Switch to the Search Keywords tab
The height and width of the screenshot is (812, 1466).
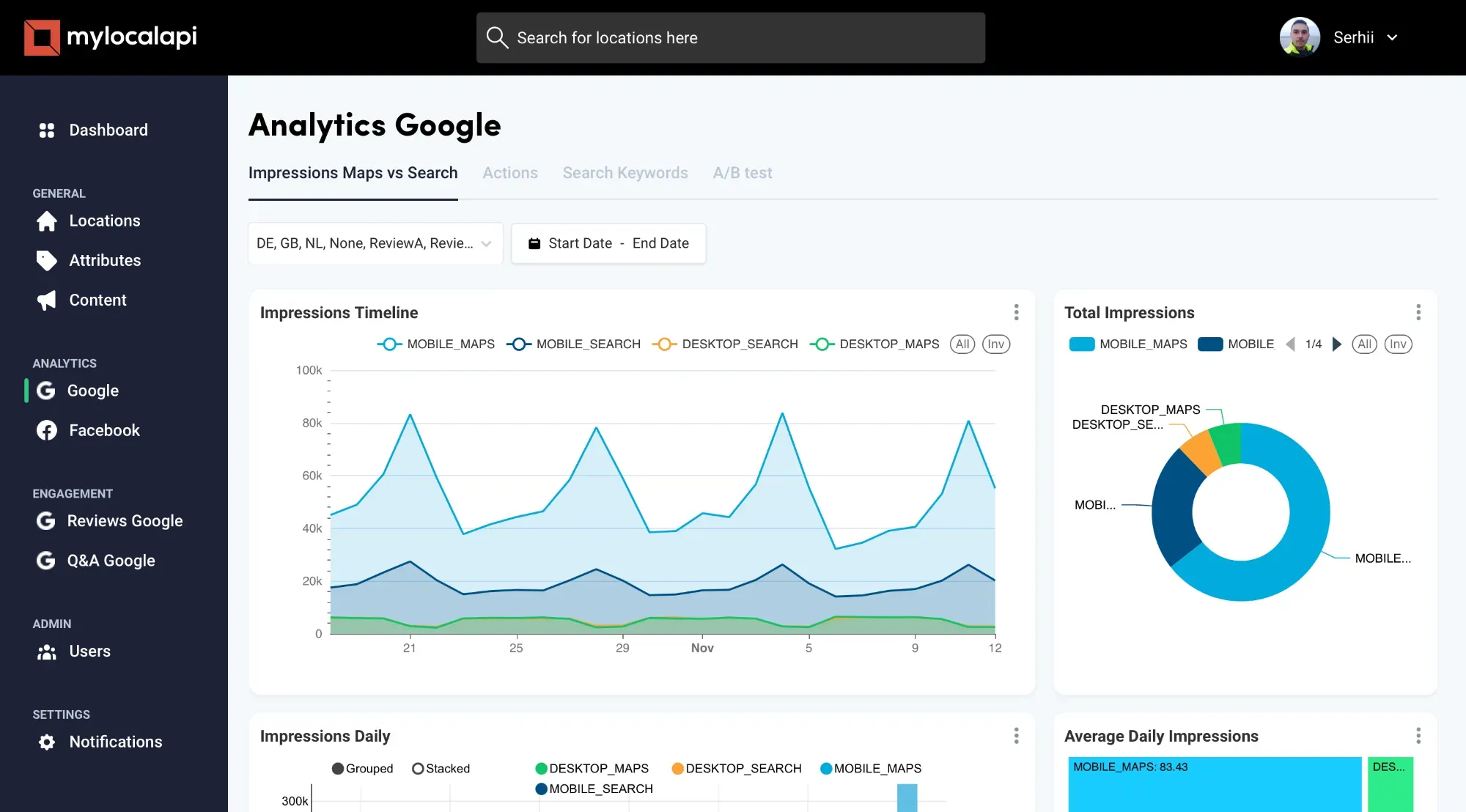pos(625,173)
